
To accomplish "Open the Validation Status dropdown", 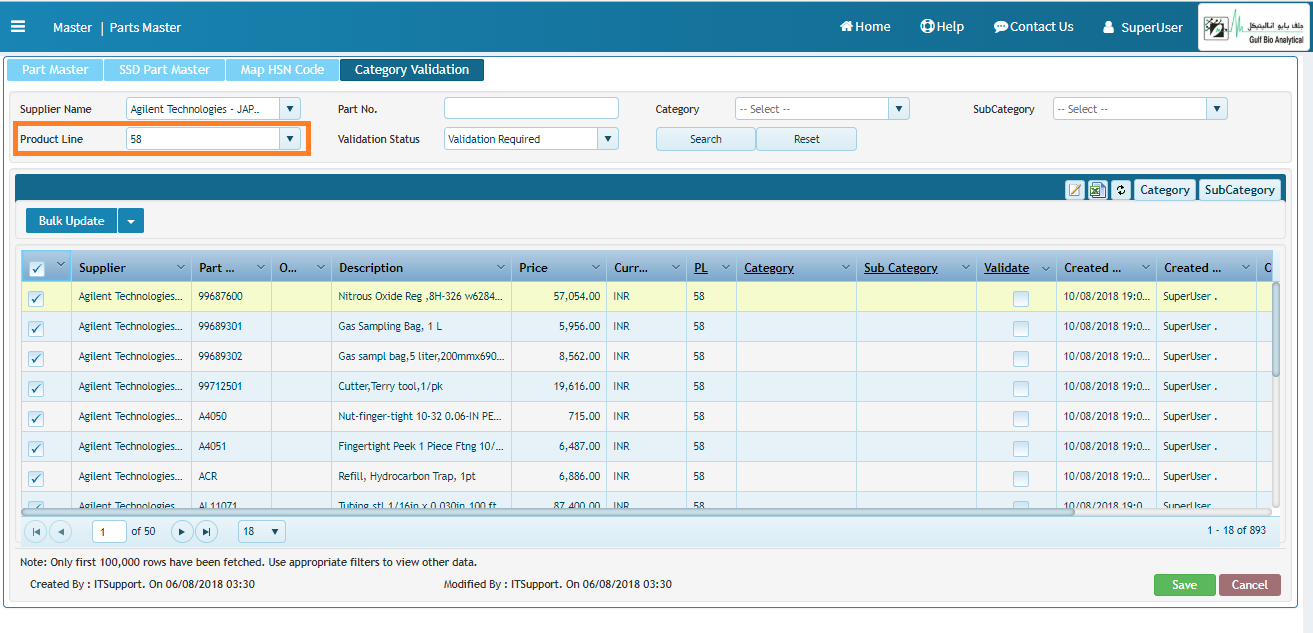I will point(608,139).
